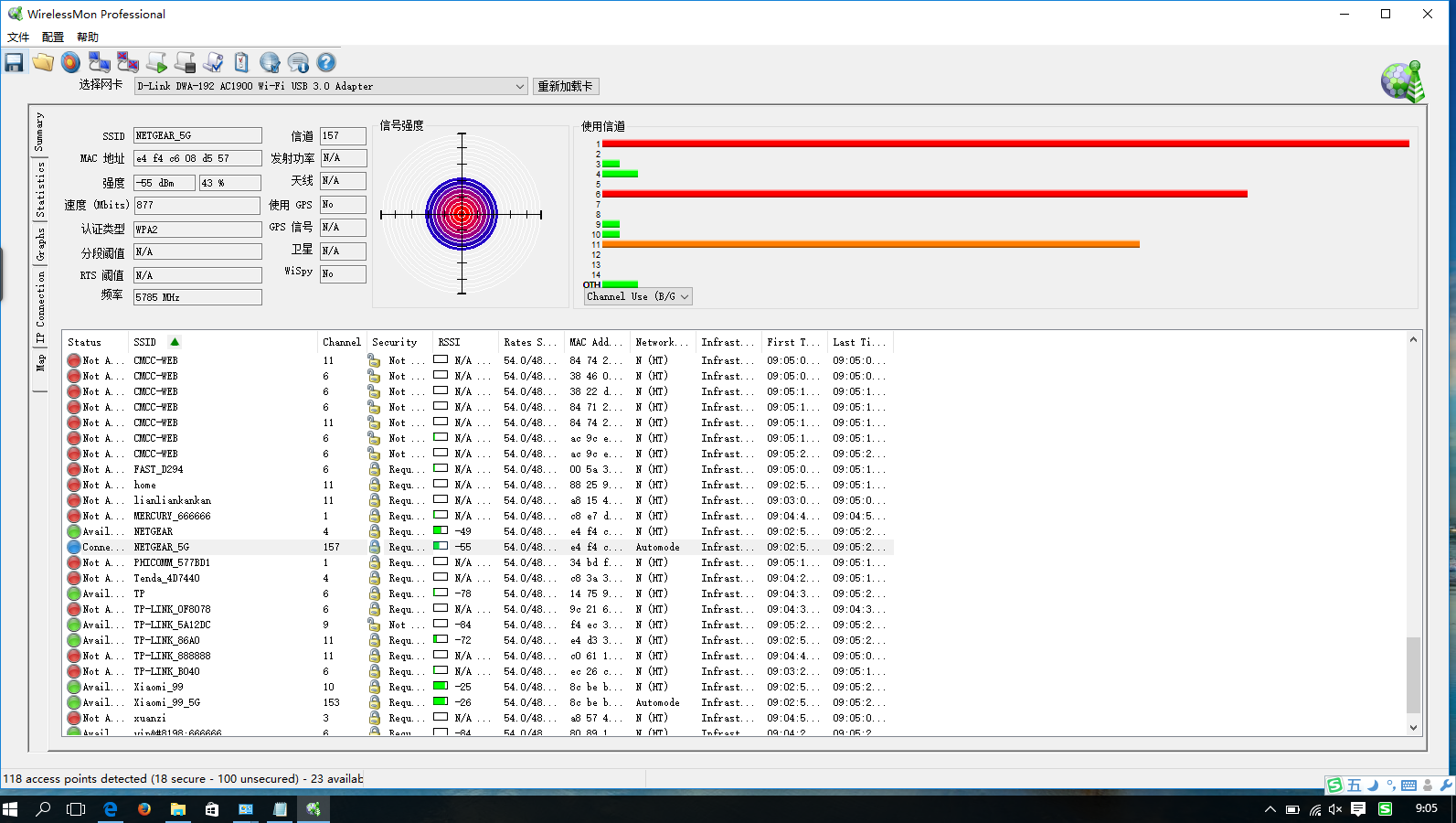Click the MAC Add... column header
Viewport: 1456px width, 823px height.
[597, 342]
